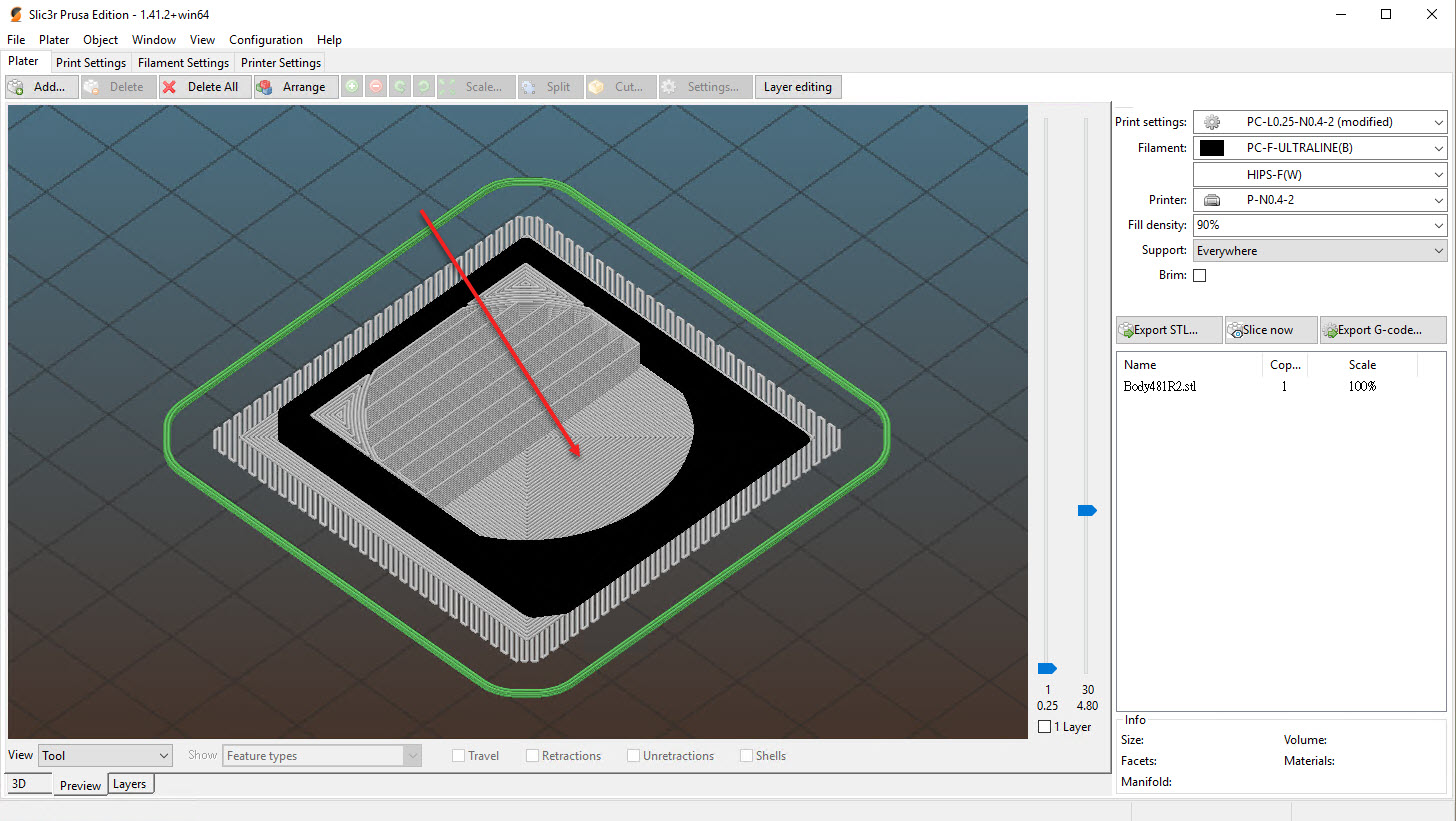Image resolution: width=1456 pixels, height=821 pixels.
Task: Toggle the Travel moves checkbox
Action: click(459, 756)
